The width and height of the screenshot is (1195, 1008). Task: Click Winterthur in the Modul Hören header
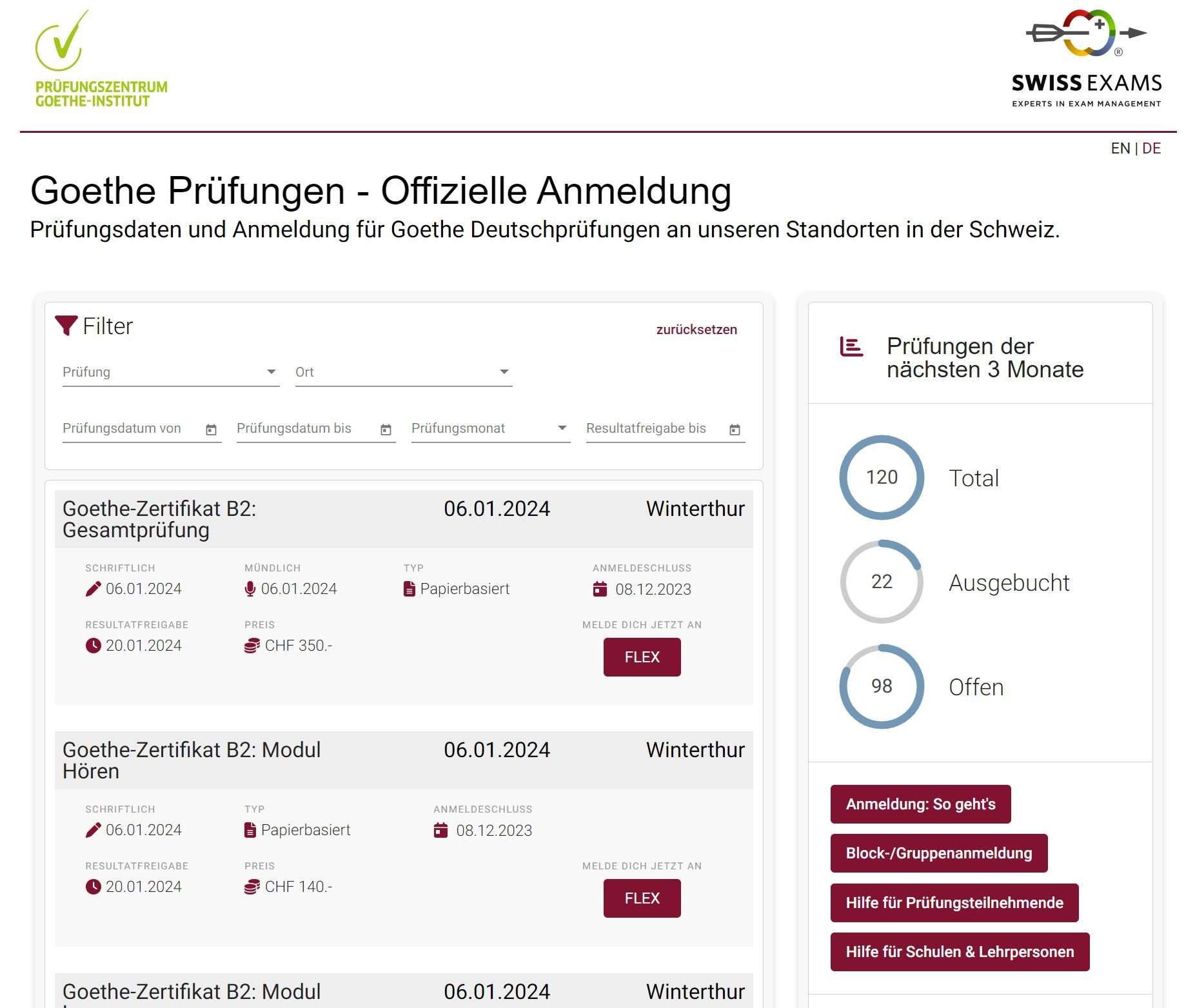click(x=695, y=750)
